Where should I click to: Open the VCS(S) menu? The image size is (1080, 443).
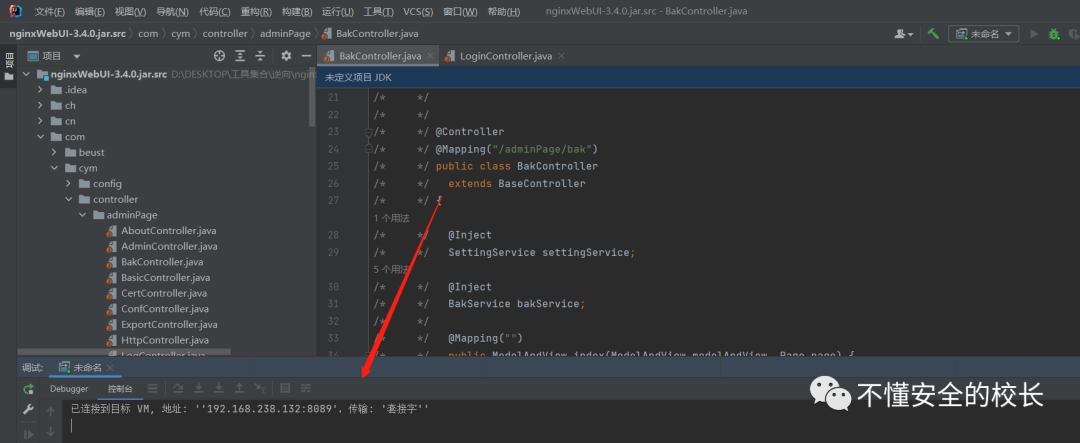point(418,12)
